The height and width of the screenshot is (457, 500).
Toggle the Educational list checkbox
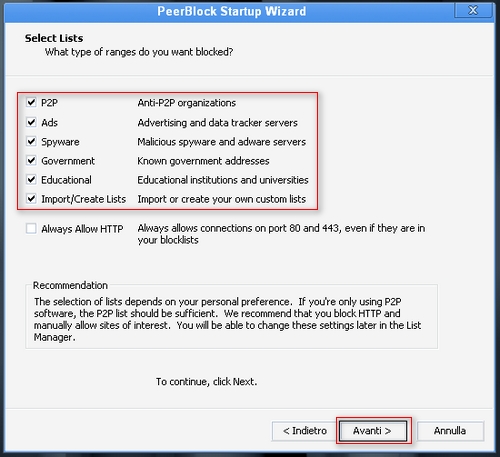pos(31,180)
